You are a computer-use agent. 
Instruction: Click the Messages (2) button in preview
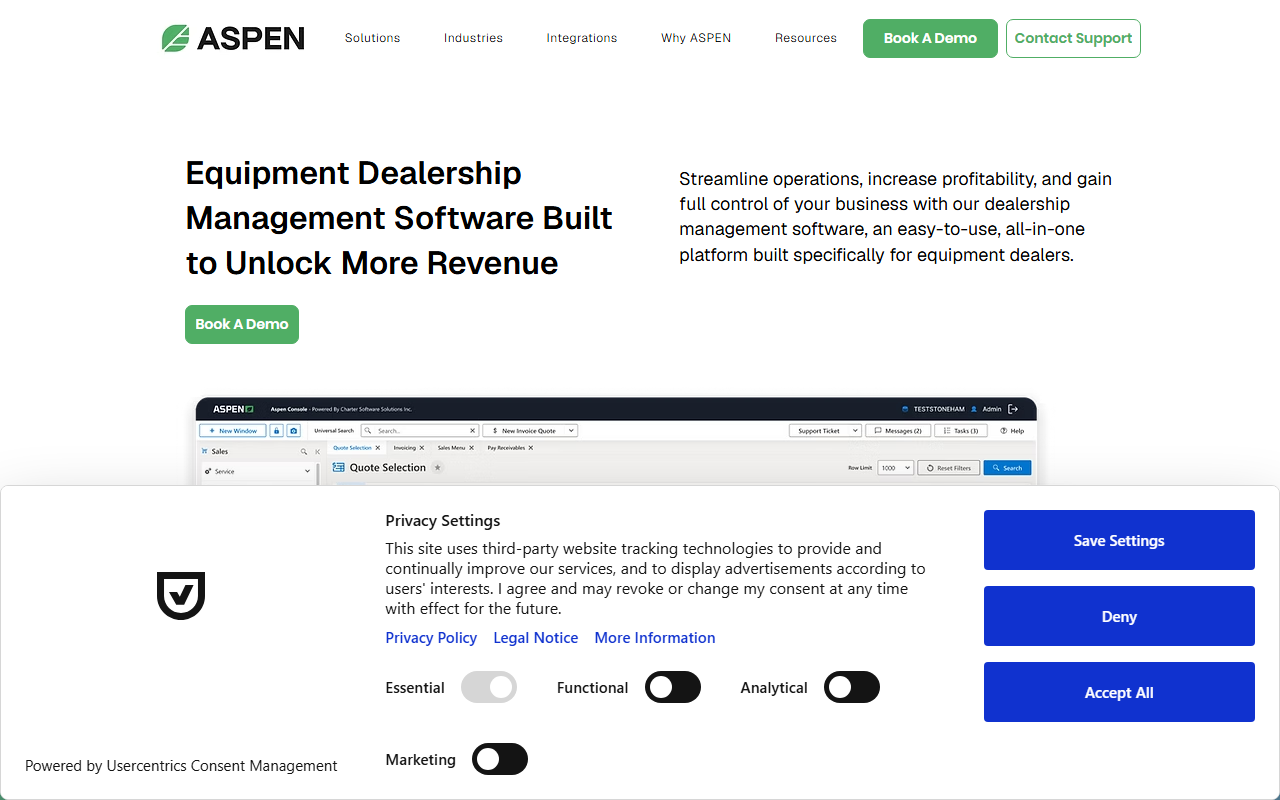coord(898,431)
